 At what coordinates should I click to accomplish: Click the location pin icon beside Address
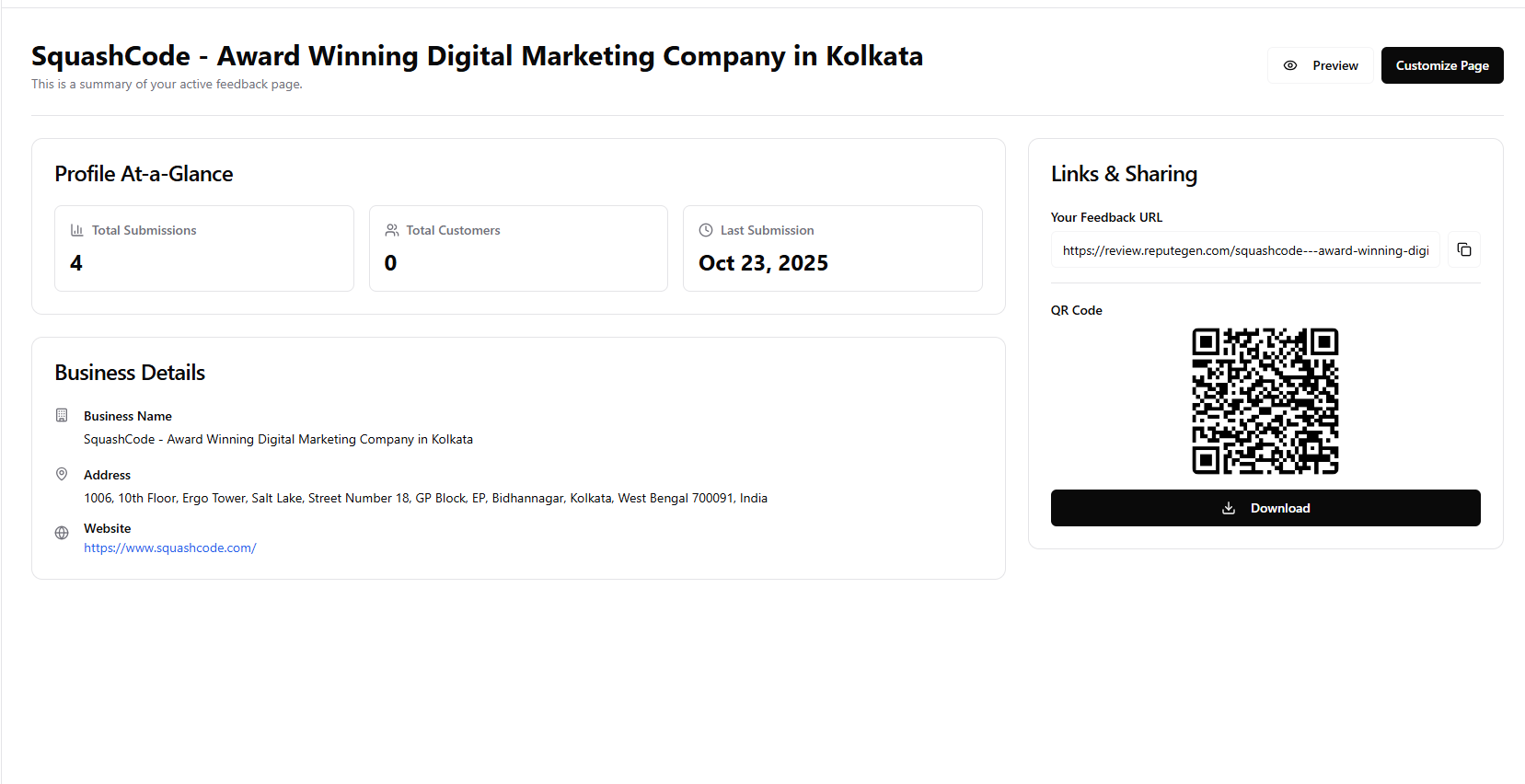click(x=62, y=474)
